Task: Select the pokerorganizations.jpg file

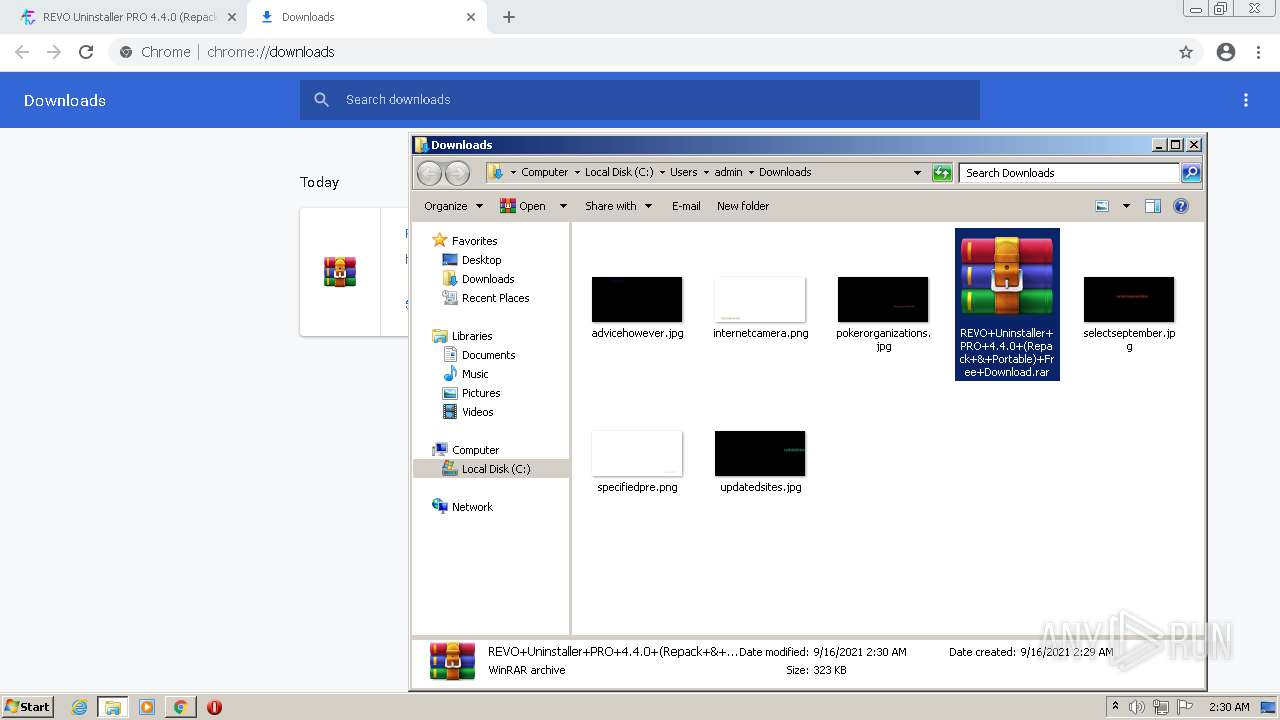Action: pyautogui.click(x=883, y=314)
